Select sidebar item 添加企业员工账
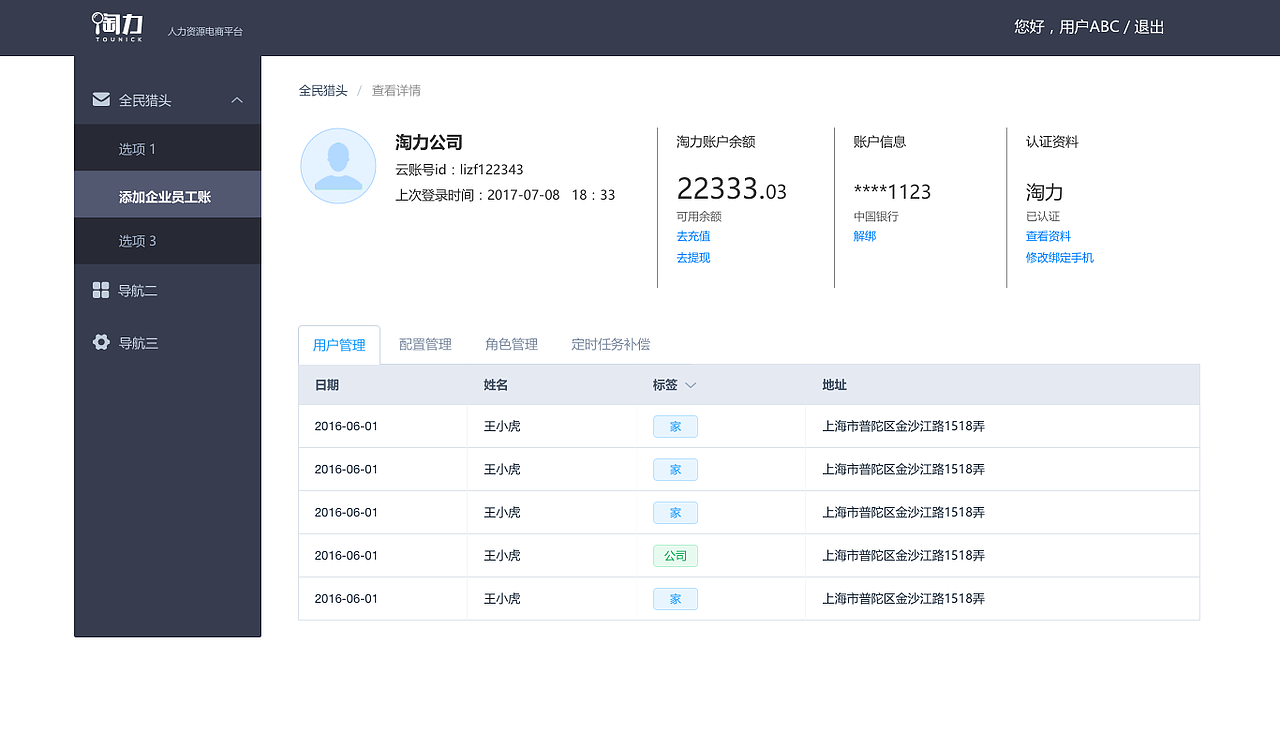1280x734 pixels. (x=168, y=196)
